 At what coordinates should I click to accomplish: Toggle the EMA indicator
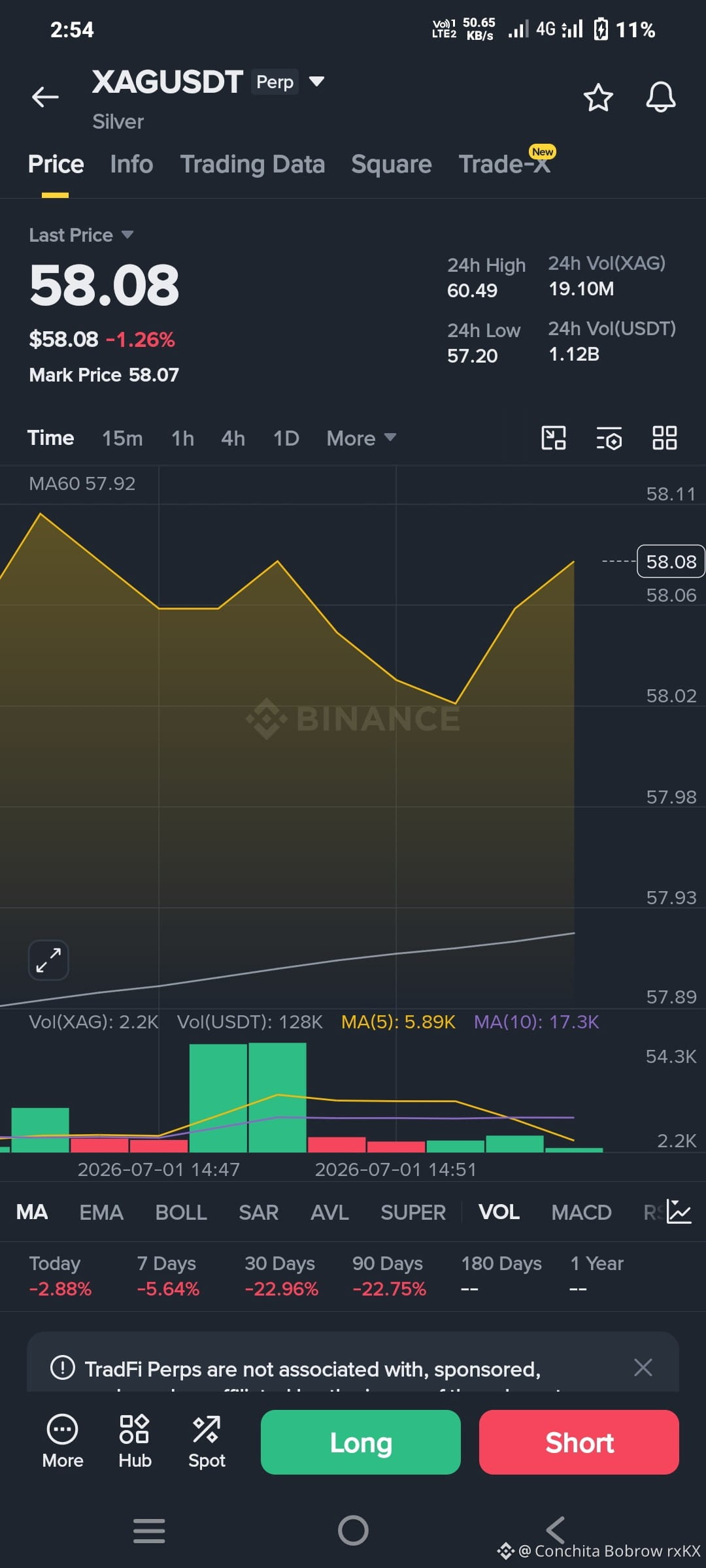(x=101, y=1213)
